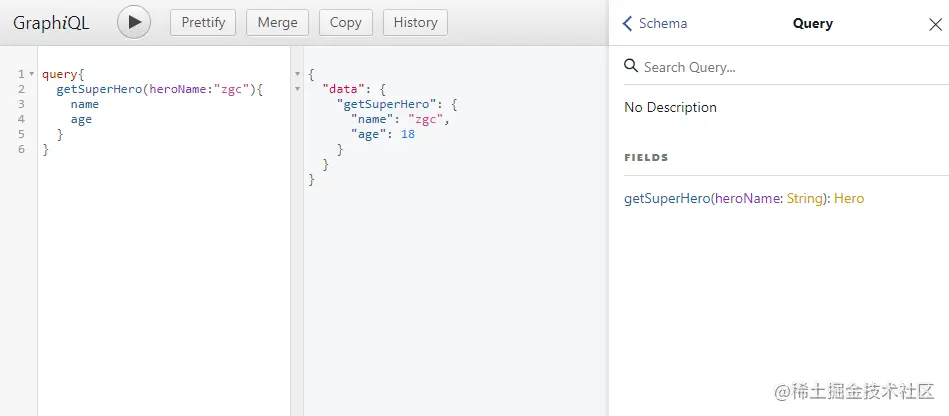
Task: Click the GraphiQL logo title
Action: pos(51,22)
